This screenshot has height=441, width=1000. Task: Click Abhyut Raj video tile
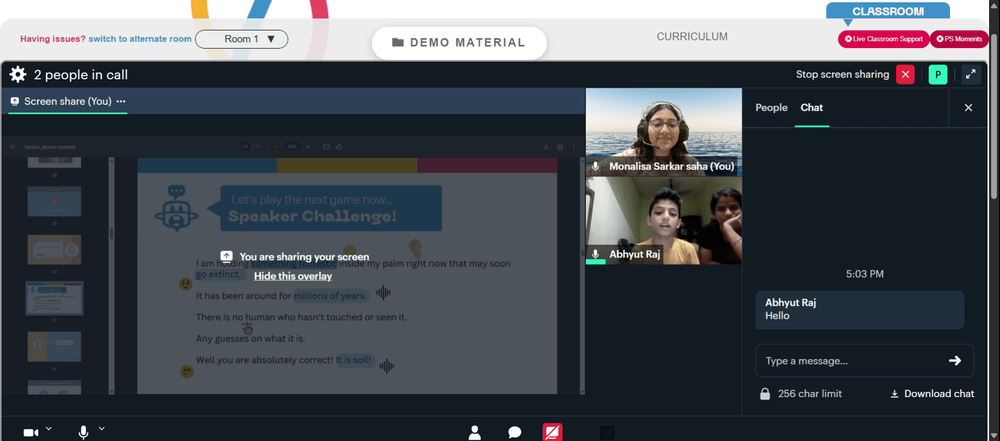[663, 220]
